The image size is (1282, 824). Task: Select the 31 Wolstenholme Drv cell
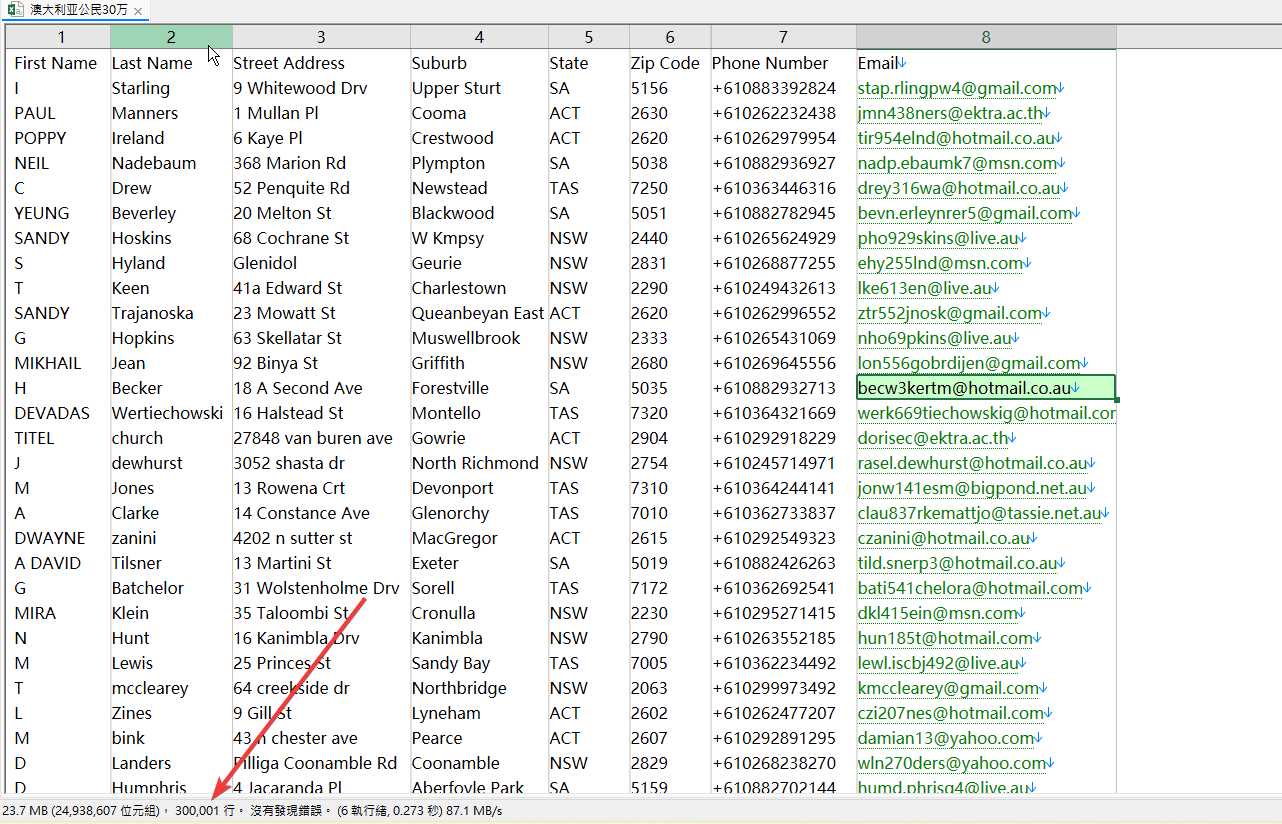[x=321, y=588]
